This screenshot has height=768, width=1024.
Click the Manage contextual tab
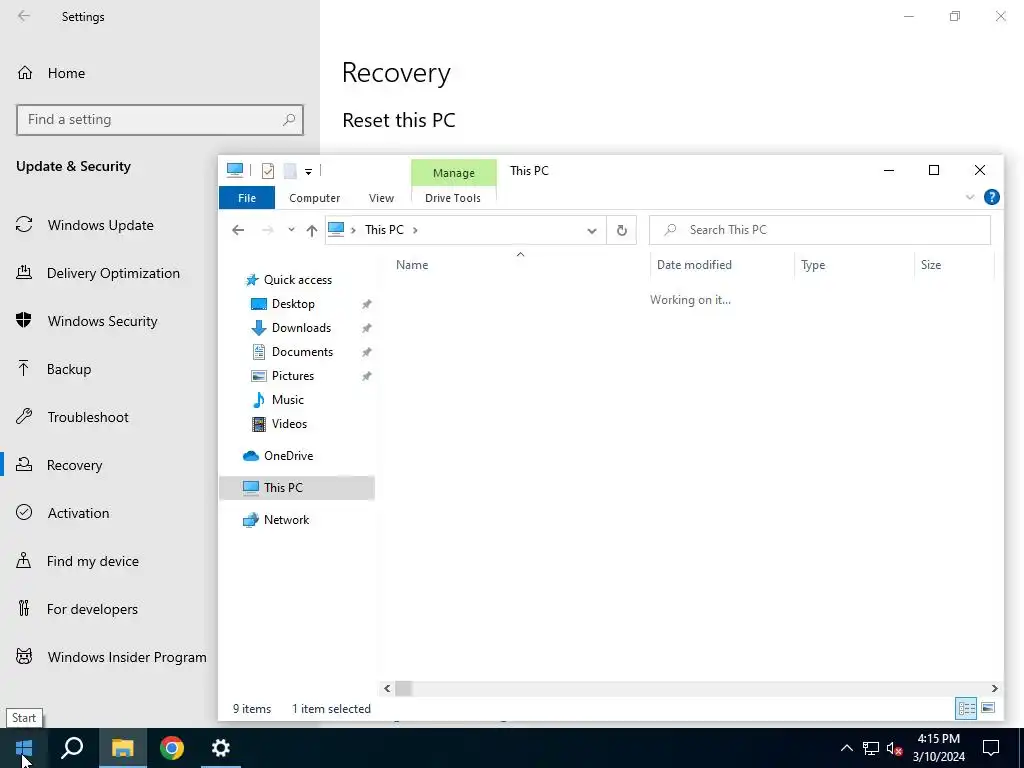click(453, 173)
